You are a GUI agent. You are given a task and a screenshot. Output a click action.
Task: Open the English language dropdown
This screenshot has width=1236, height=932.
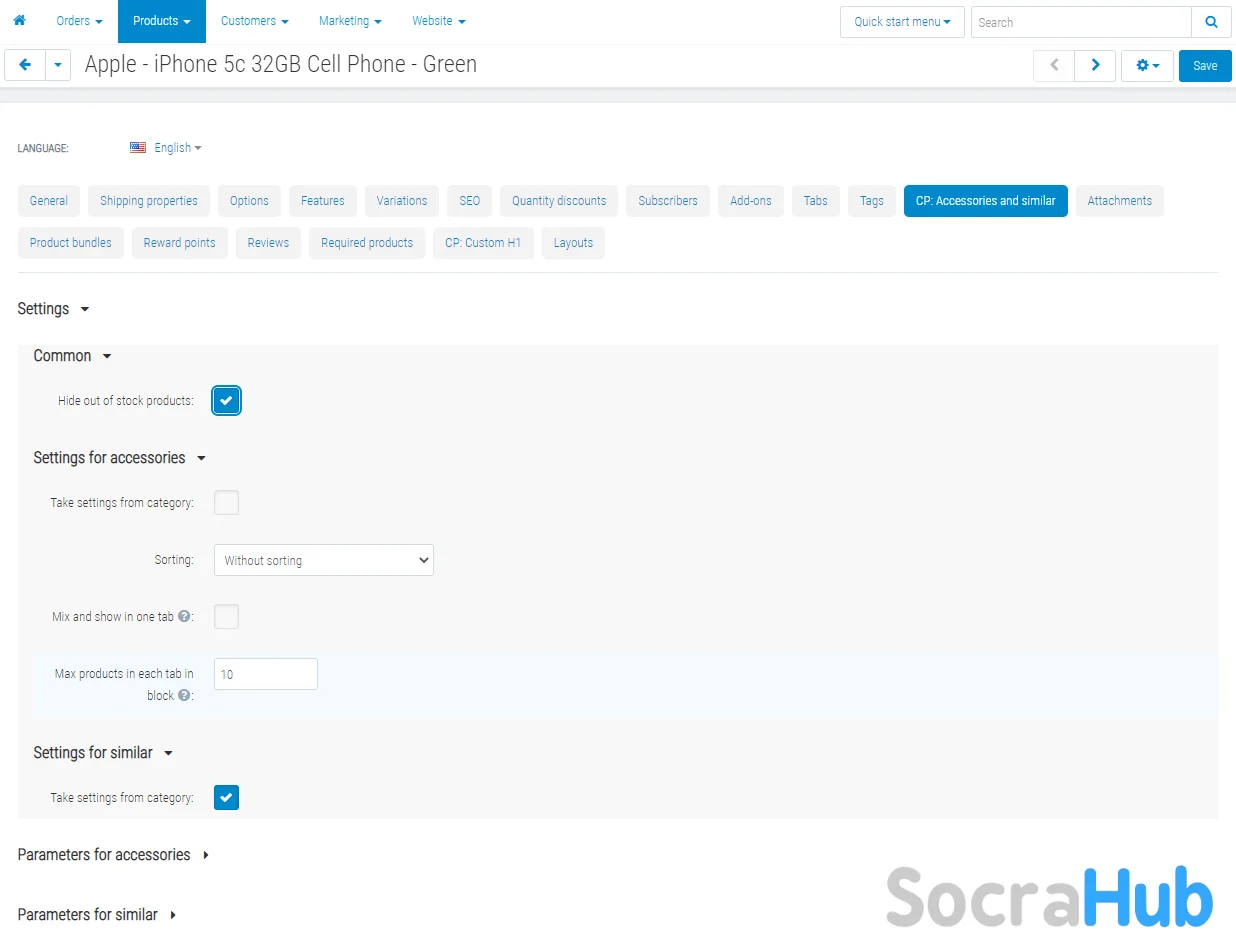pos(178,148)
